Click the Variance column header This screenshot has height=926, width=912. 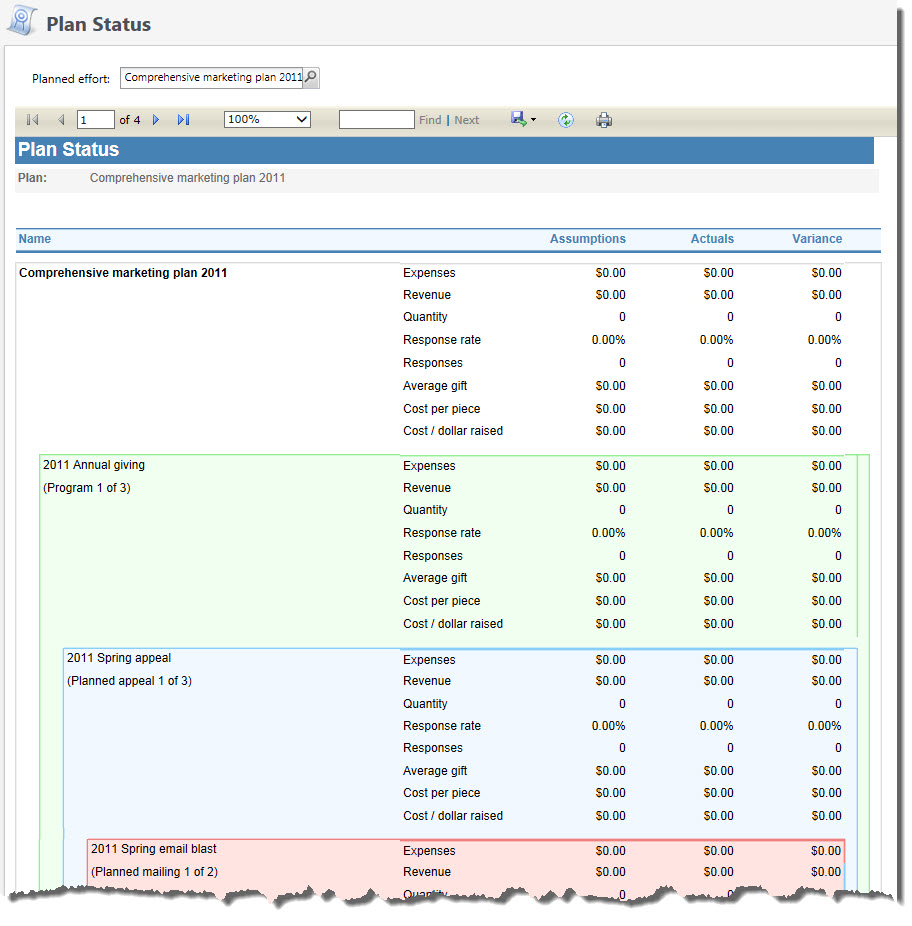point(817,239)
